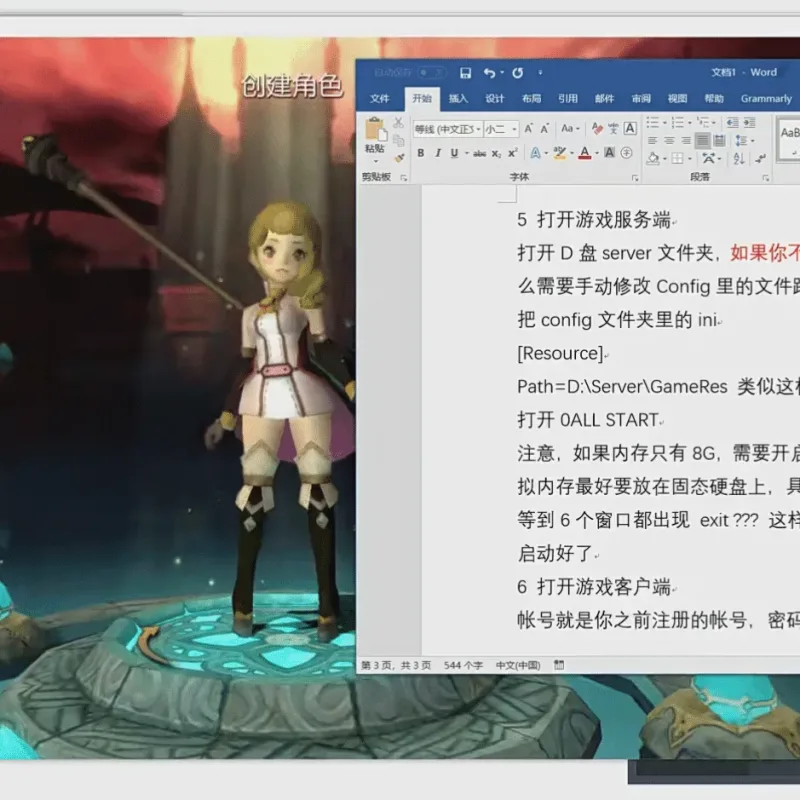Open the font name dropdown

click(447, 129)
